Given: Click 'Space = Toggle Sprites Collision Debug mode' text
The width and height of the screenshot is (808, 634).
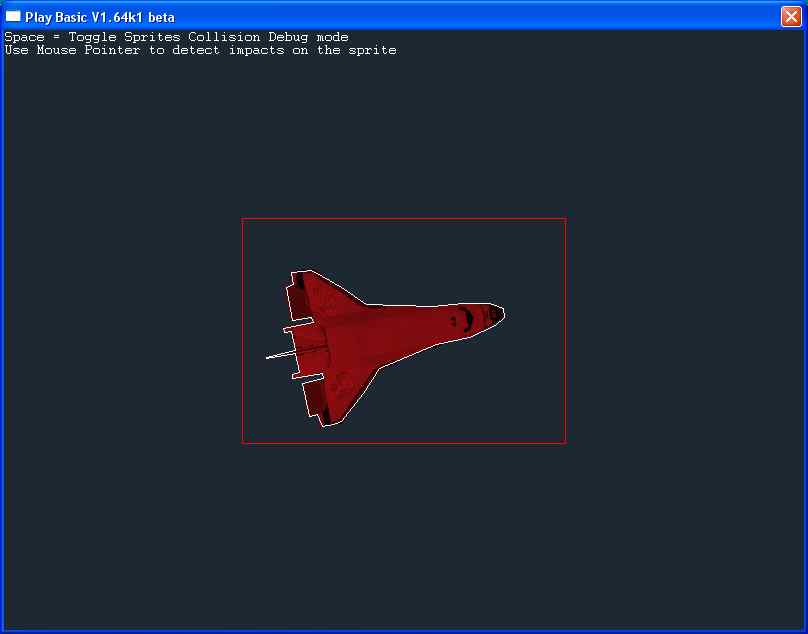Looking at the screenshot, I should point(176,37).
